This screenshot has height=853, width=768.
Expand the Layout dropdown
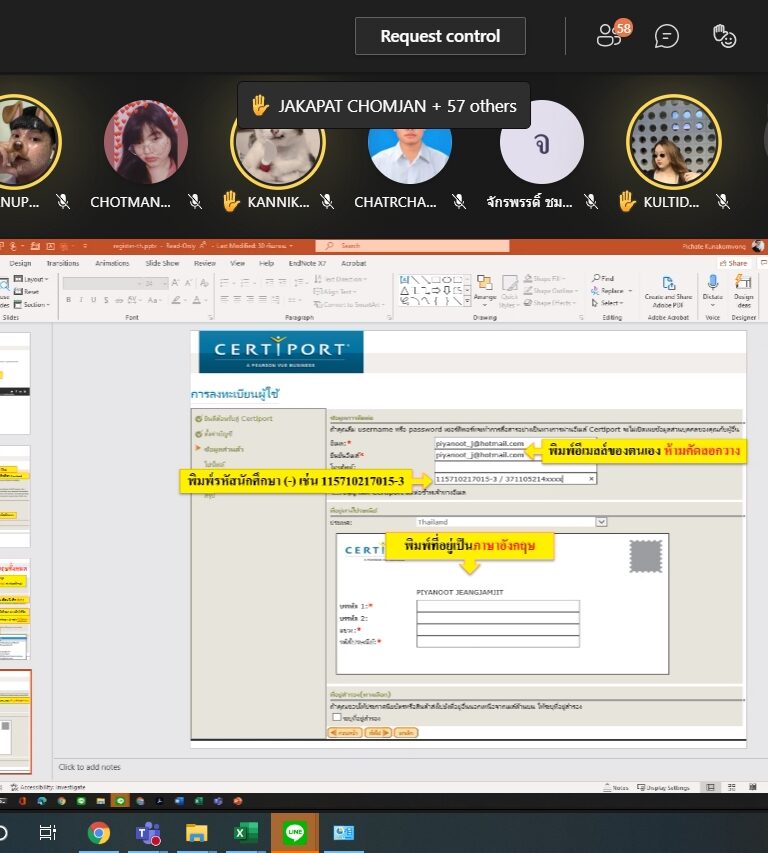[x=32, y=279]
